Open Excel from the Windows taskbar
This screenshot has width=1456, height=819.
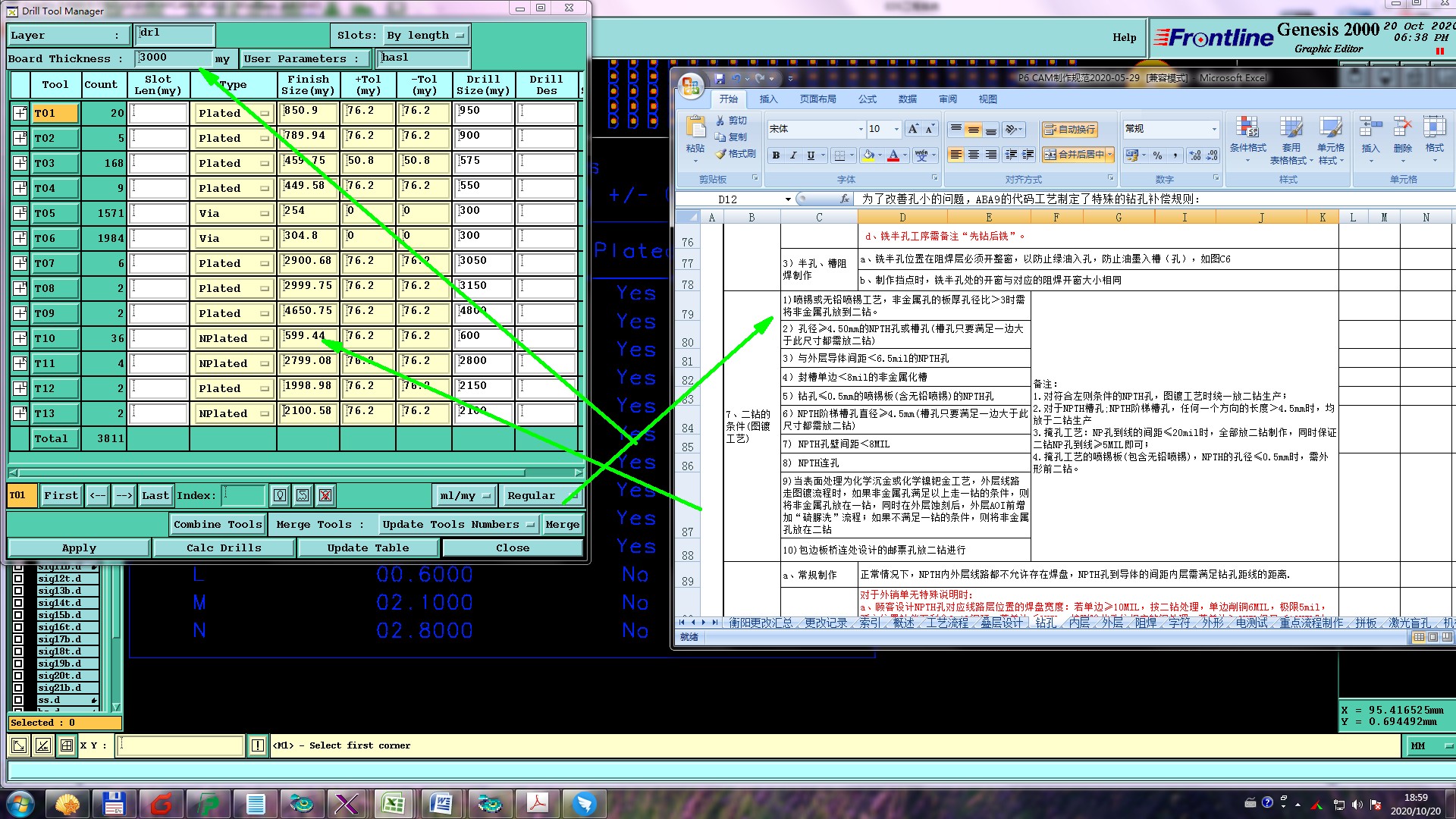tap(393, 803)
